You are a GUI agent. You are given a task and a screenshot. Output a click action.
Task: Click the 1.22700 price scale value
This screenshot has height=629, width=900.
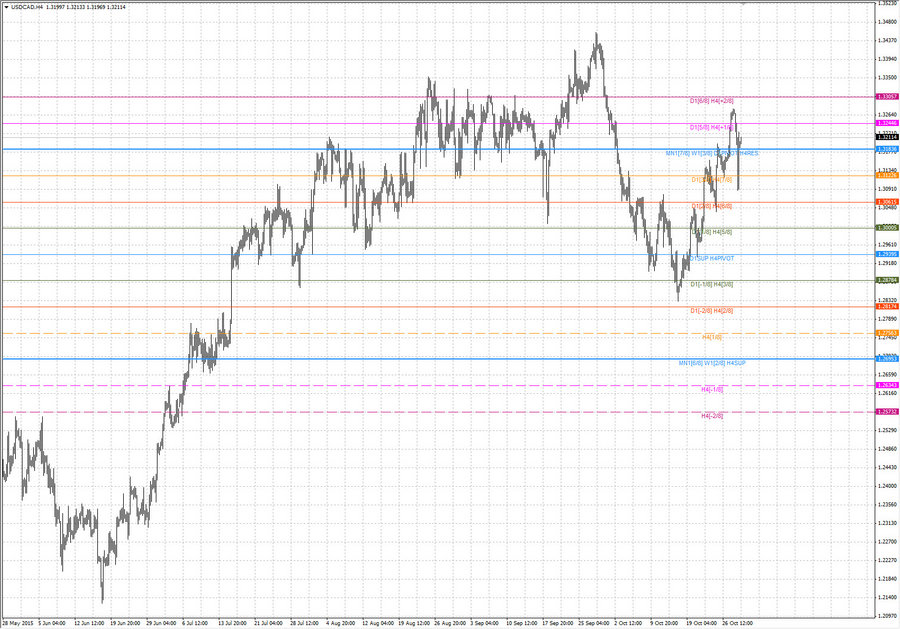(x=887, y=541)
